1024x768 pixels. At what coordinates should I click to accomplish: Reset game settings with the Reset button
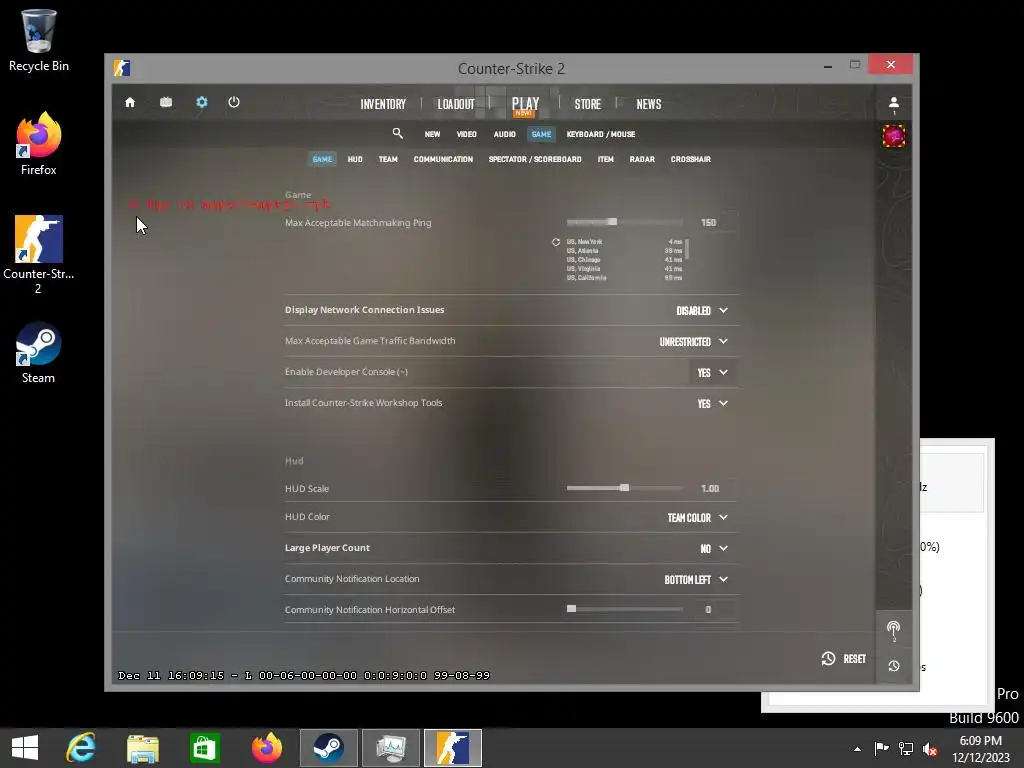pyautogui.click(x=844, y=658)
